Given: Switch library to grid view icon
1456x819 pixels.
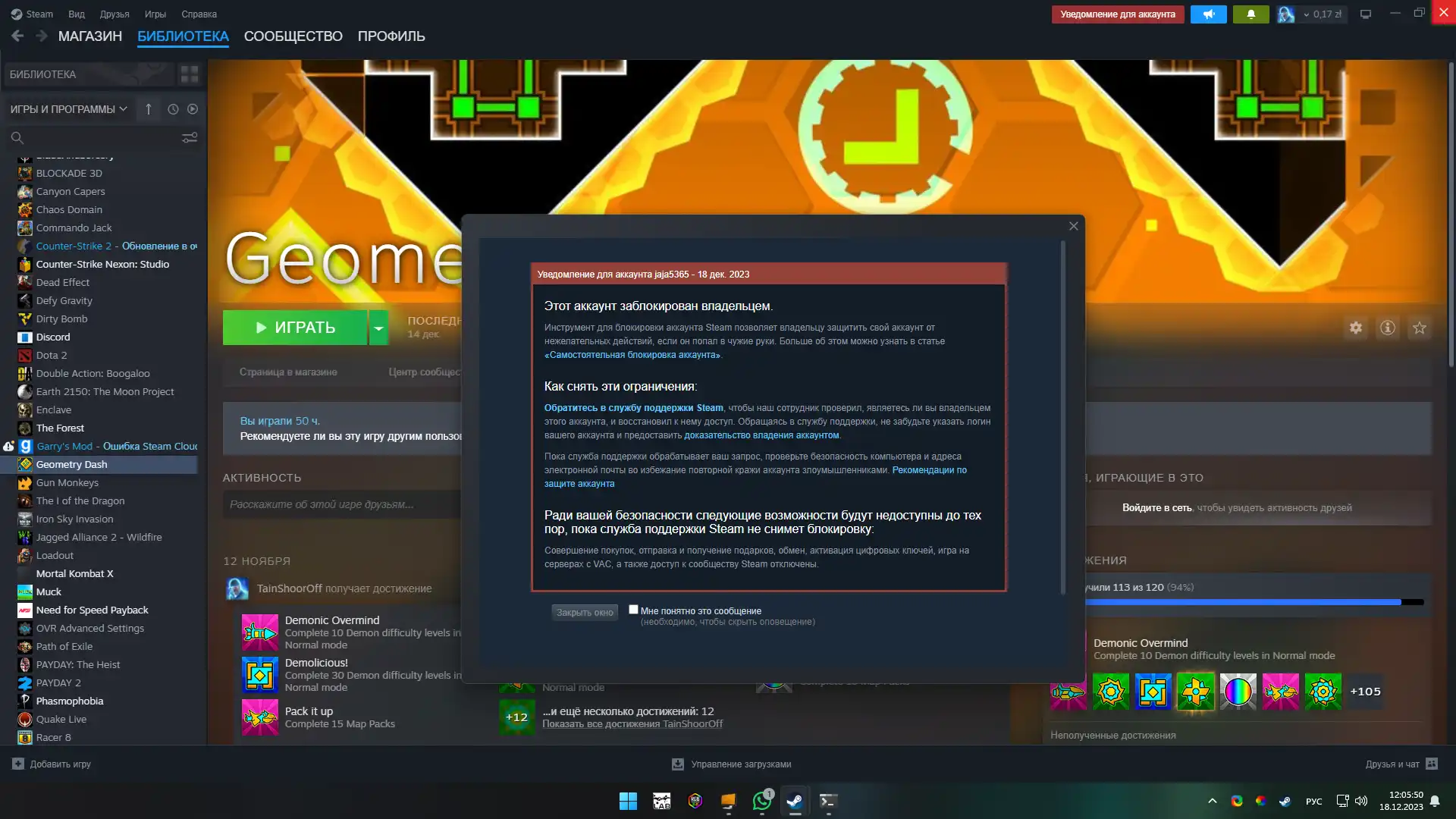Looking at the screenshot, I should click(190, 74).
